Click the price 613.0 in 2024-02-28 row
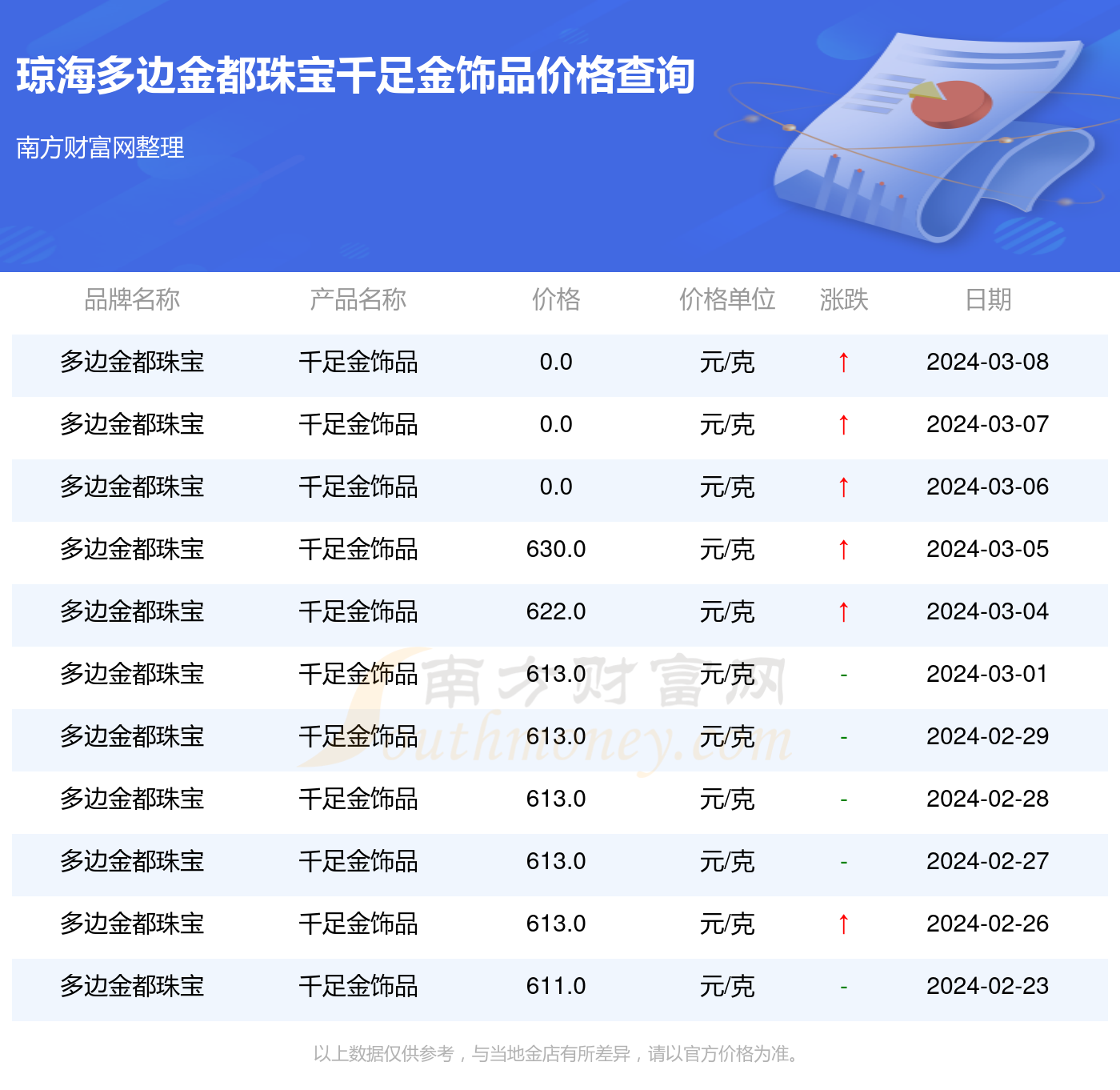 tap(556, 799)
